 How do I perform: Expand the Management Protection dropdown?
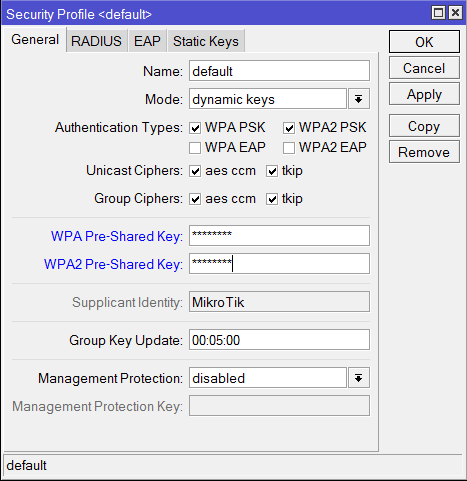pyautogui.click(x=359, y=378)
